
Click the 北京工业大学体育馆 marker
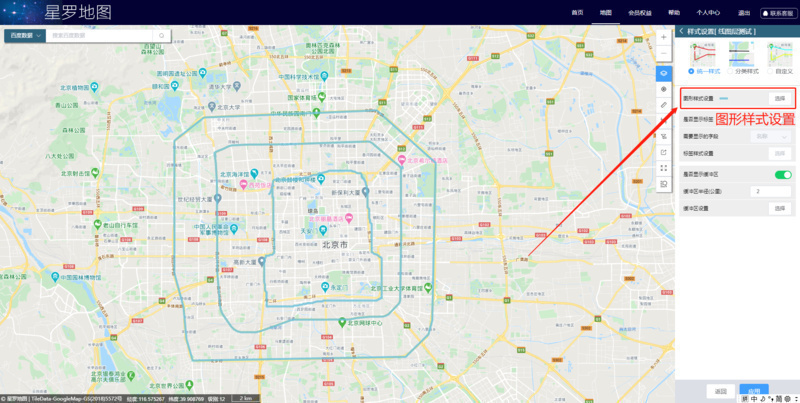pyautogui.click(x=428, y=288)
